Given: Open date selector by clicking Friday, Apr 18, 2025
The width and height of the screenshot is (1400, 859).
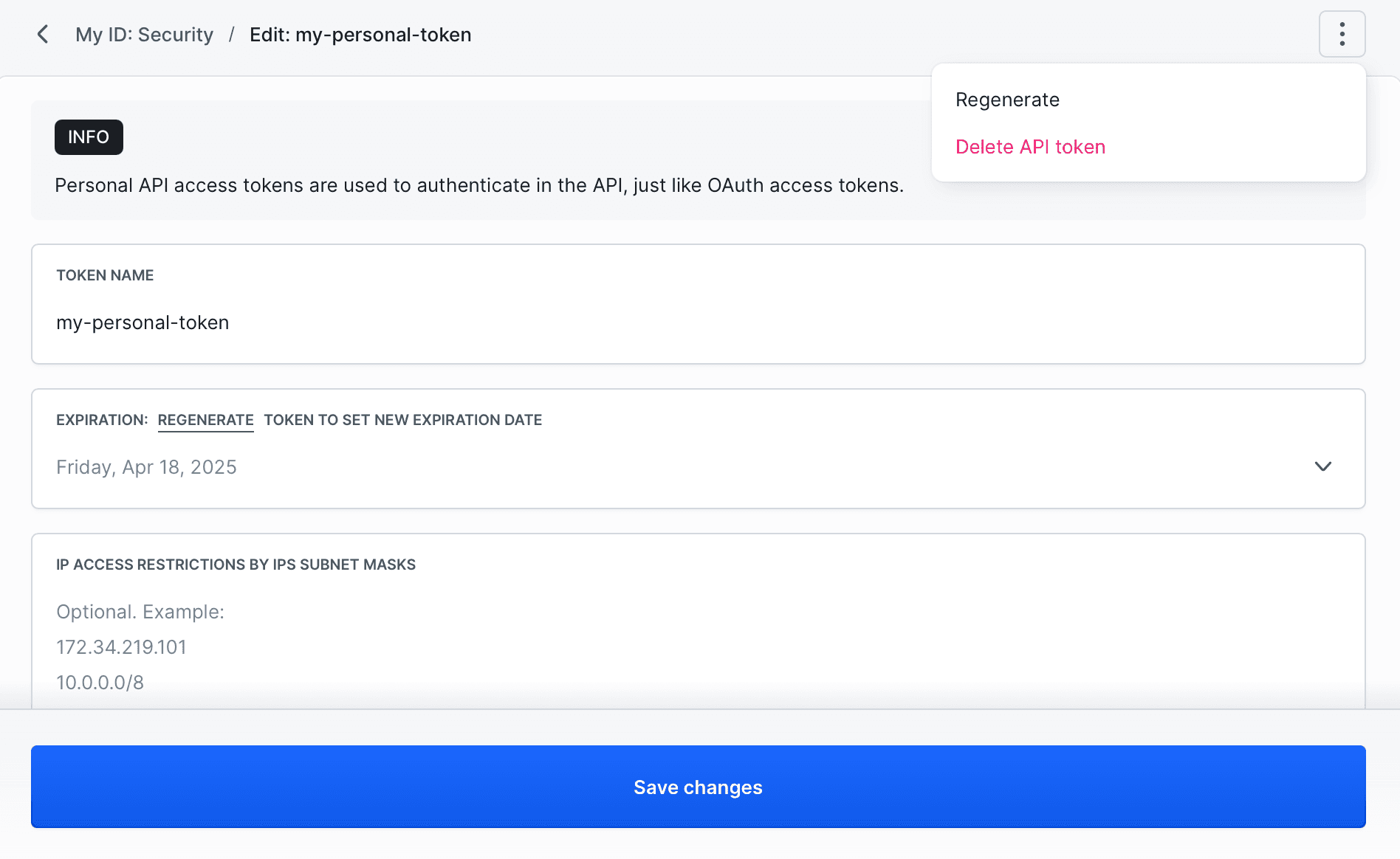Looking at the screenshot, I should coord(146,466).
